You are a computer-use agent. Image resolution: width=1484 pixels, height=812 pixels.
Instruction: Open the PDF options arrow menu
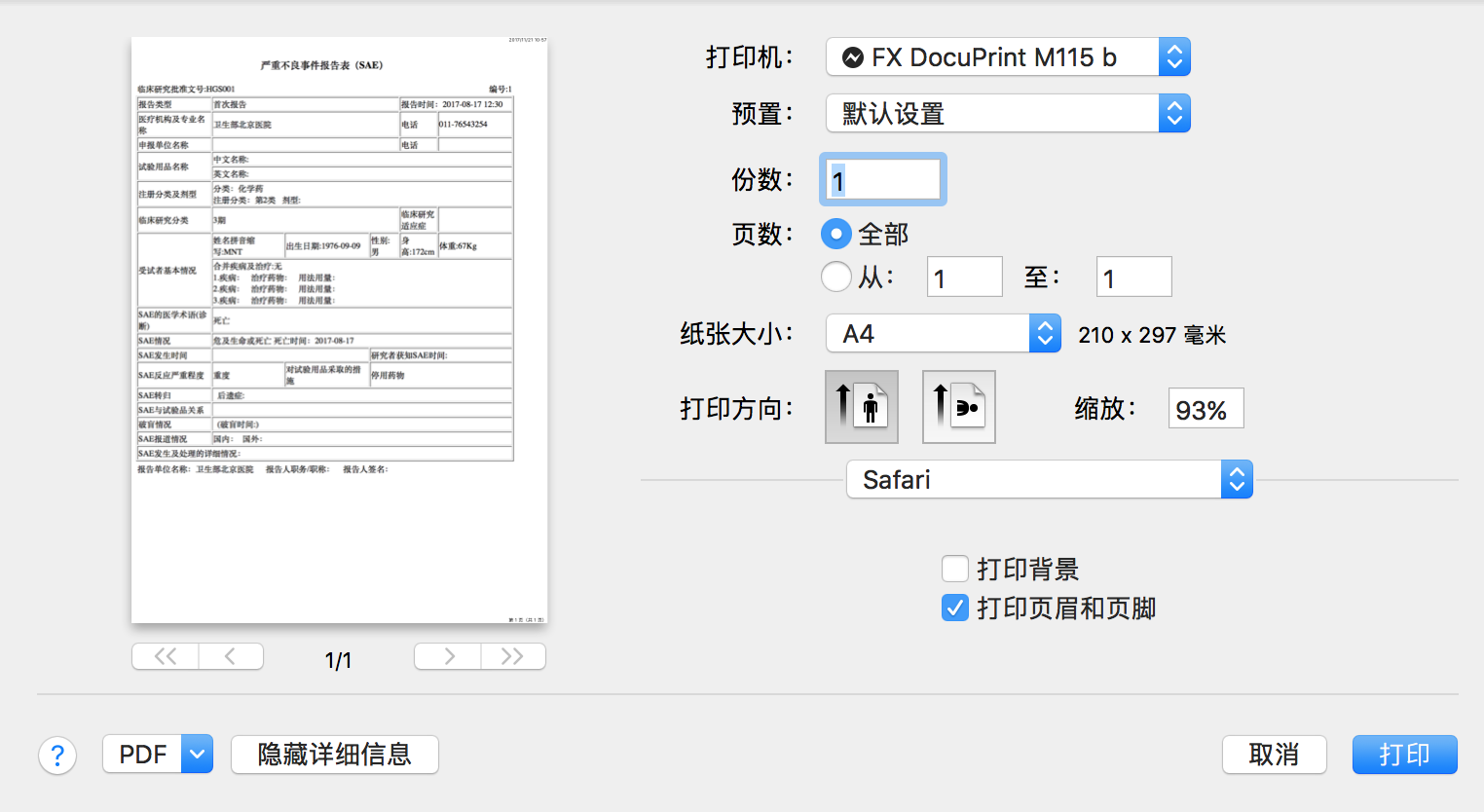click(x=198, y=755)
